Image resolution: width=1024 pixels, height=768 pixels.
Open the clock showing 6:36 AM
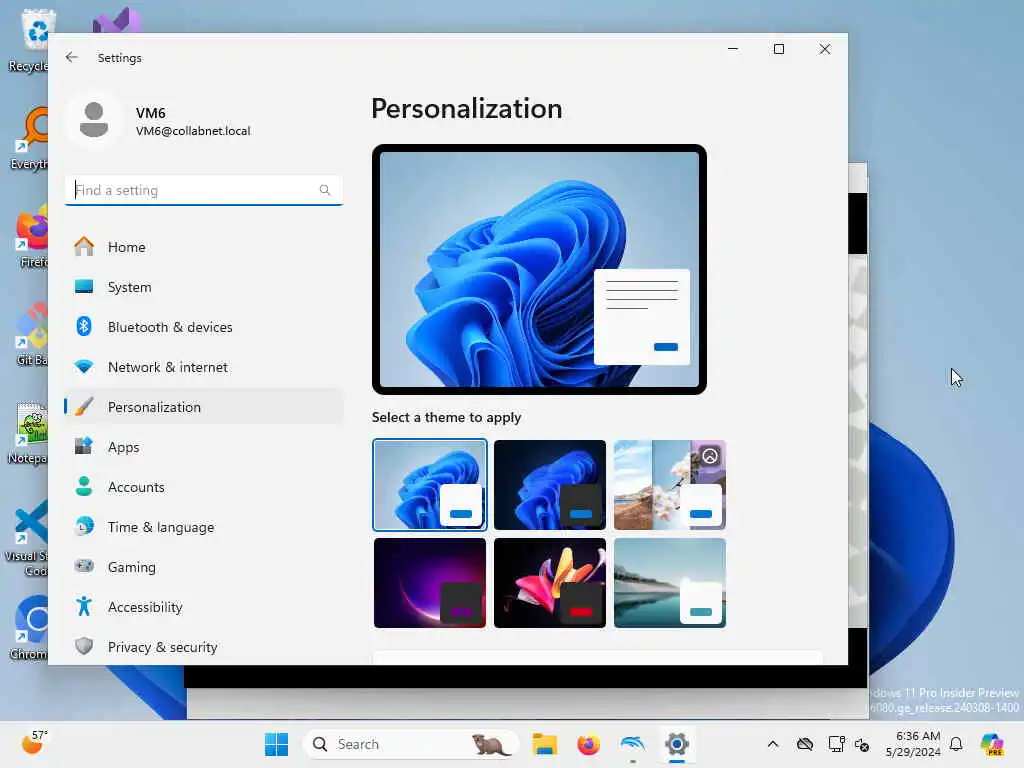tap(913, 744)
